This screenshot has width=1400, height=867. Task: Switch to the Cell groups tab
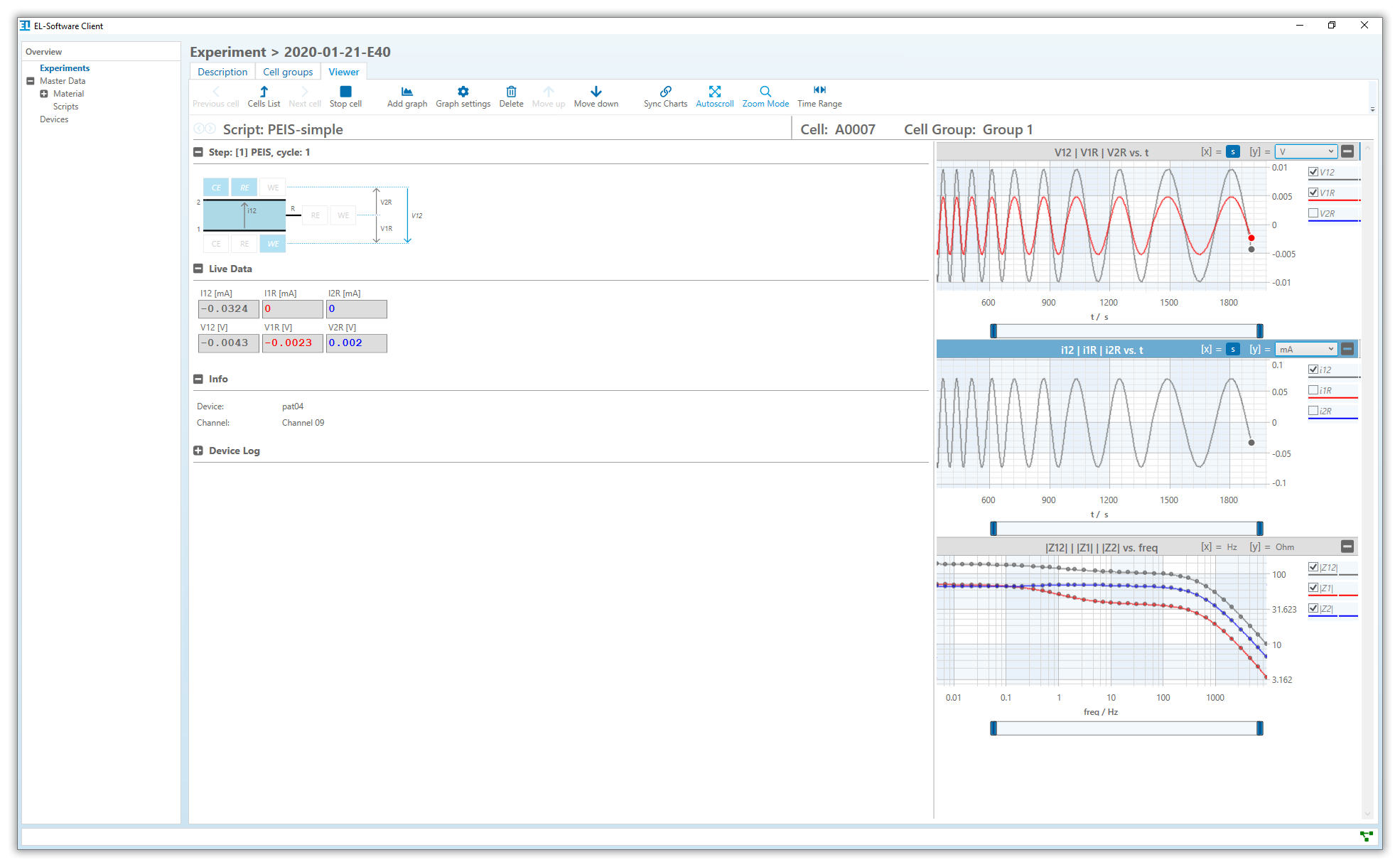point(288,72)
